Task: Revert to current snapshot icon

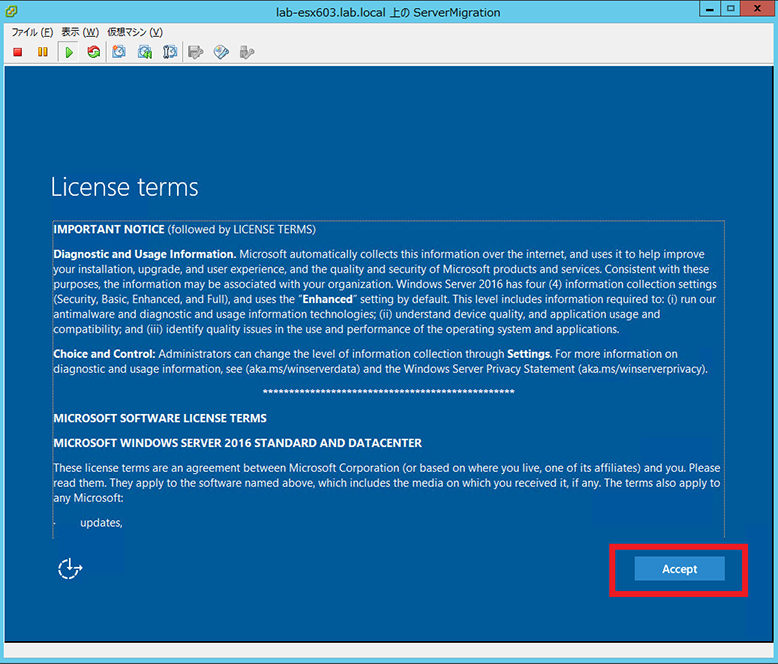Action: point(145,52)
